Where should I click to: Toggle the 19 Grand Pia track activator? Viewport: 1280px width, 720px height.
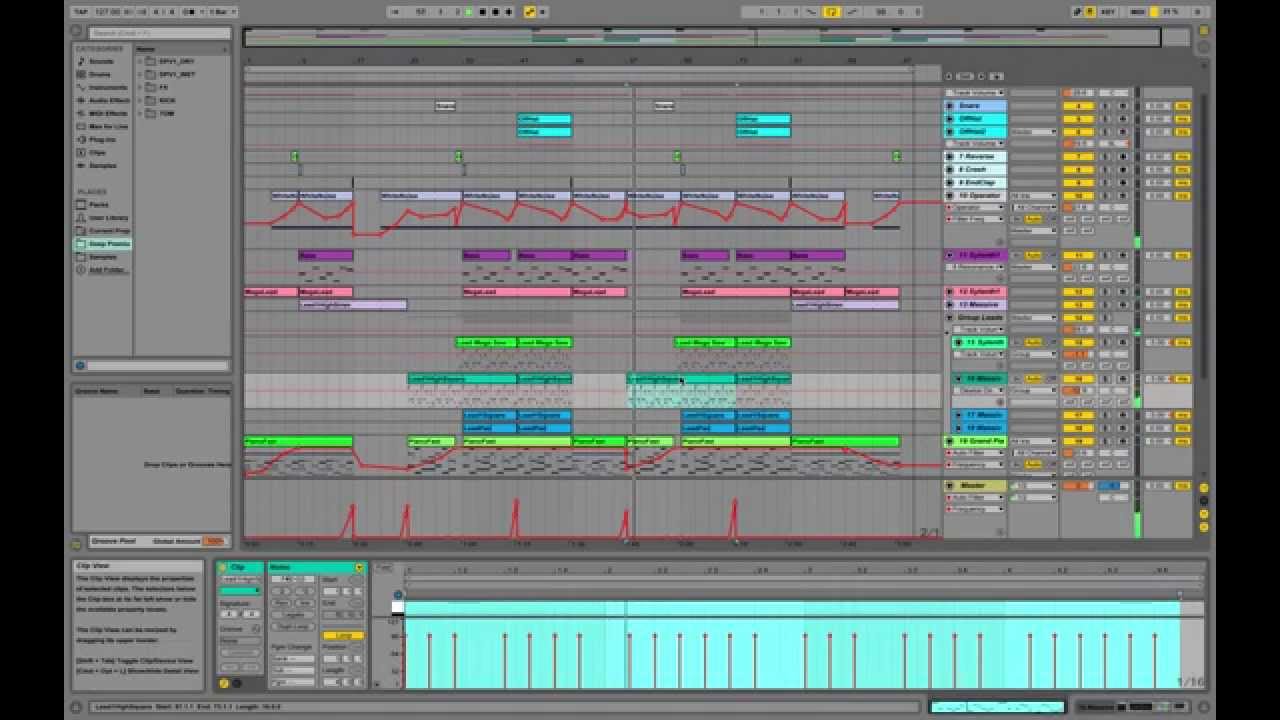[x=1078, y=441]
